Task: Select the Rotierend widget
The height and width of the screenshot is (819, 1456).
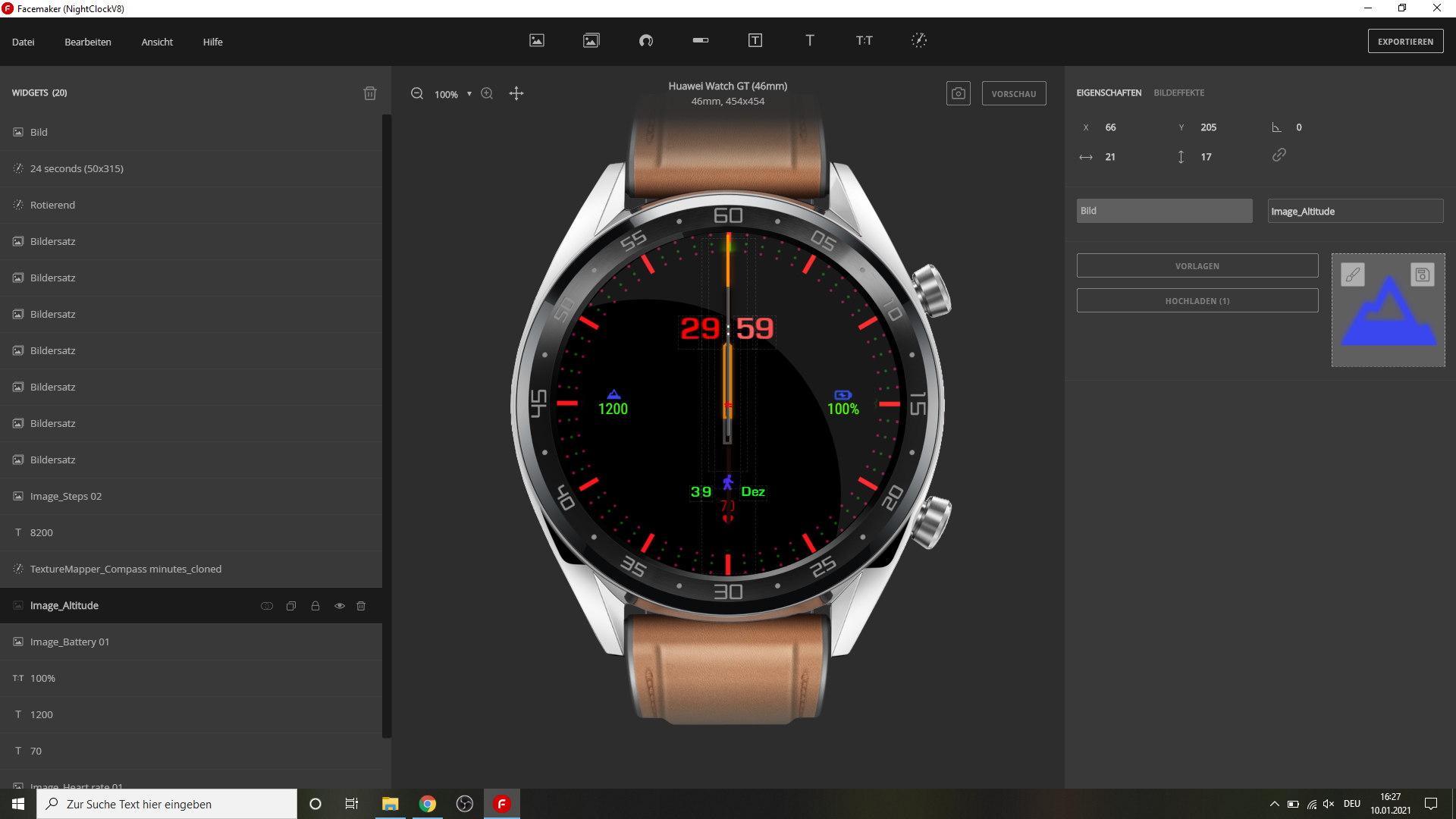Action: point(191,205)
